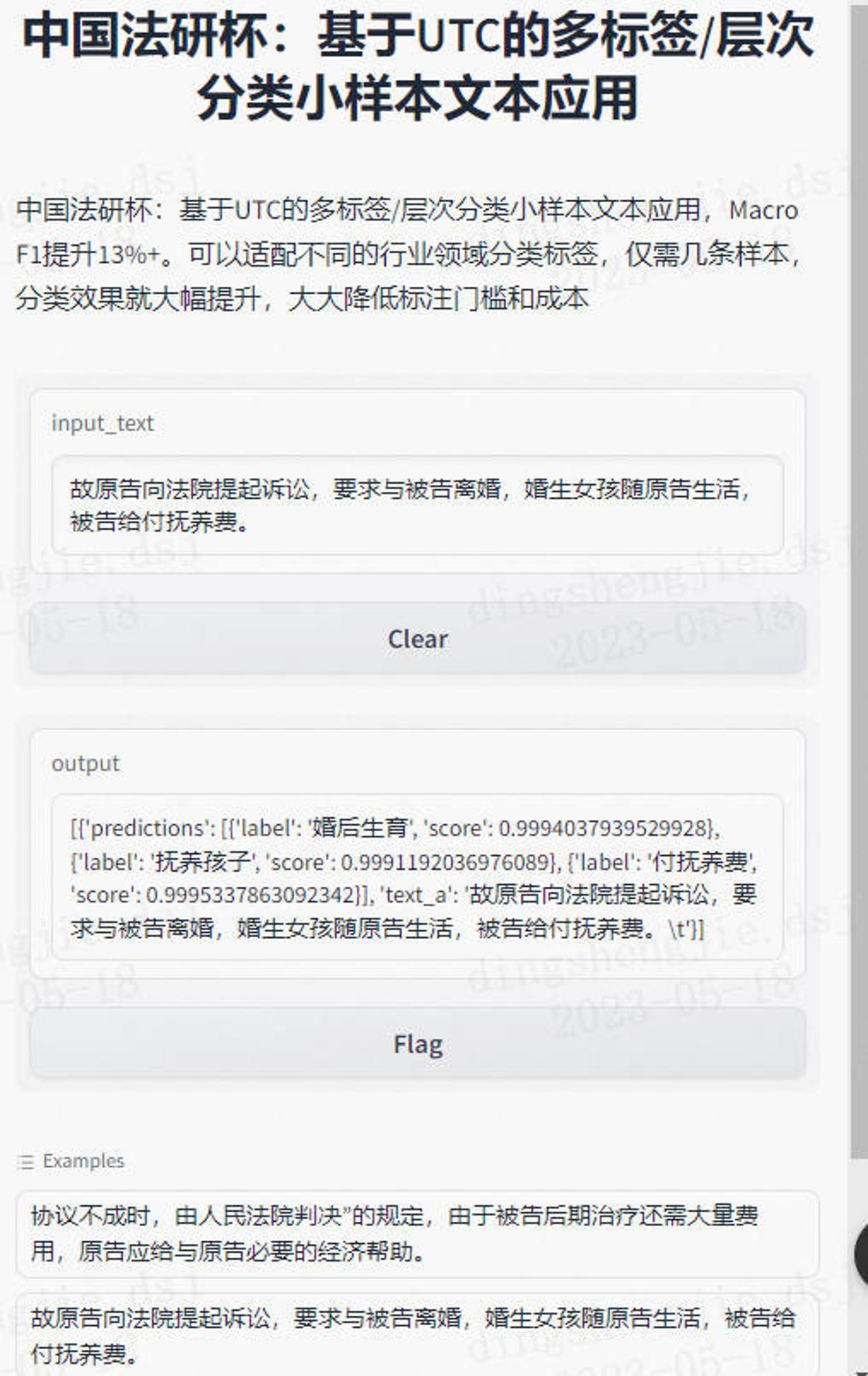
Task: Click the 中国法研杯 page title heading
Action: (417, 66)
